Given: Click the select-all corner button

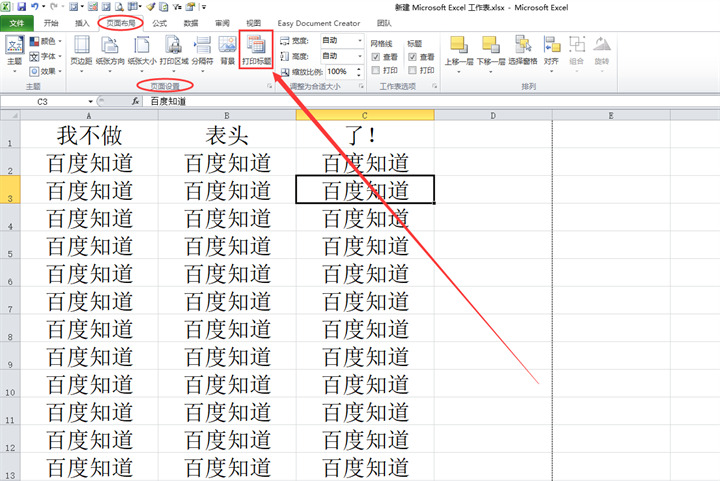Looking at the screenshot, I should coord(10,116).
